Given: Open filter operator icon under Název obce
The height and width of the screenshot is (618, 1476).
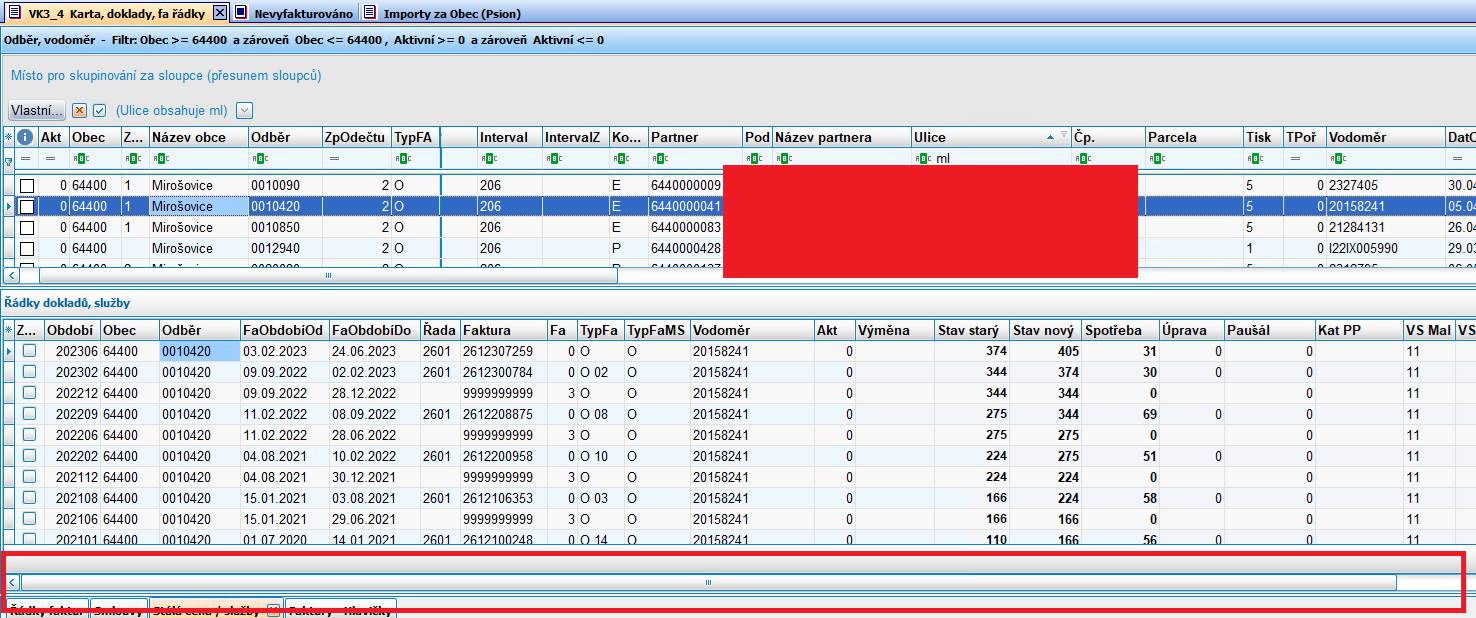Looking at the screenshot, I should point(160,159).
